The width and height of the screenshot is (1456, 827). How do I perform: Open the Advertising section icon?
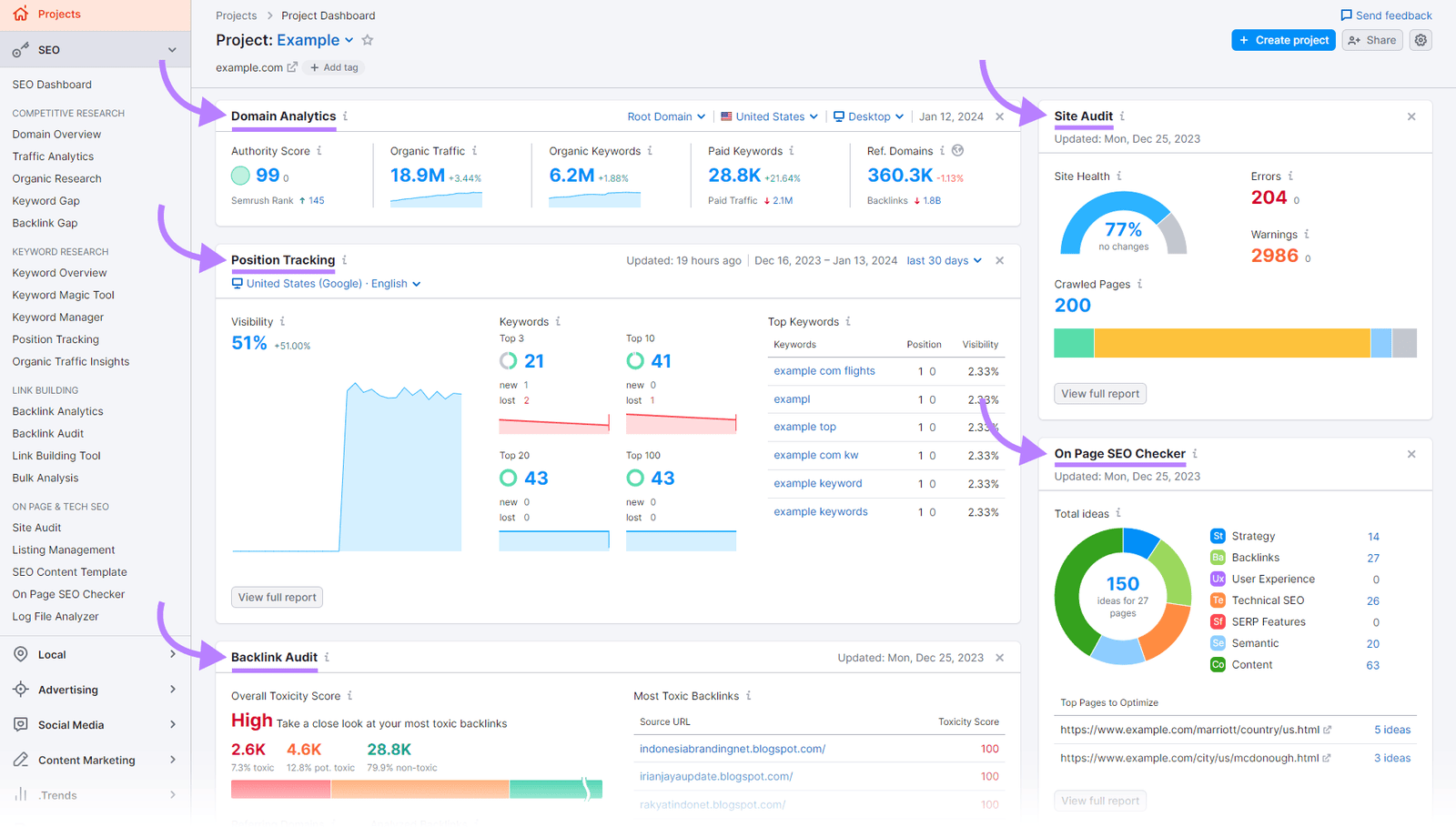coord(21,689)
